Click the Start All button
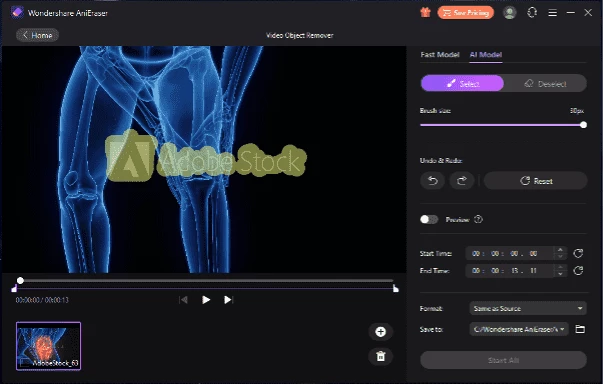 (x=503, y=360)
